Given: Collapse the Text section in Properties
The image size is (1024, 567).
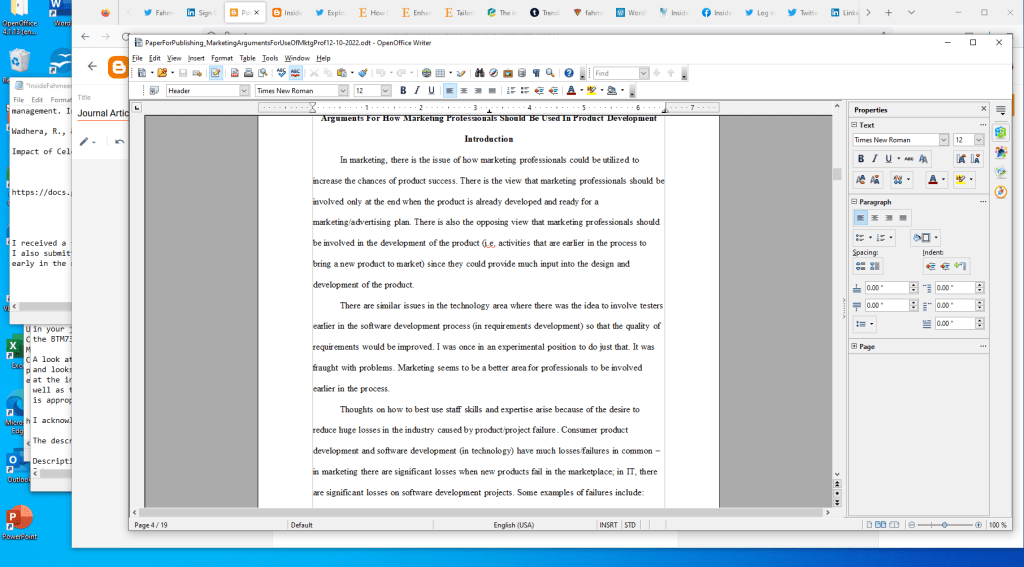Looking at the screenshot, I should tap(854, 125).
